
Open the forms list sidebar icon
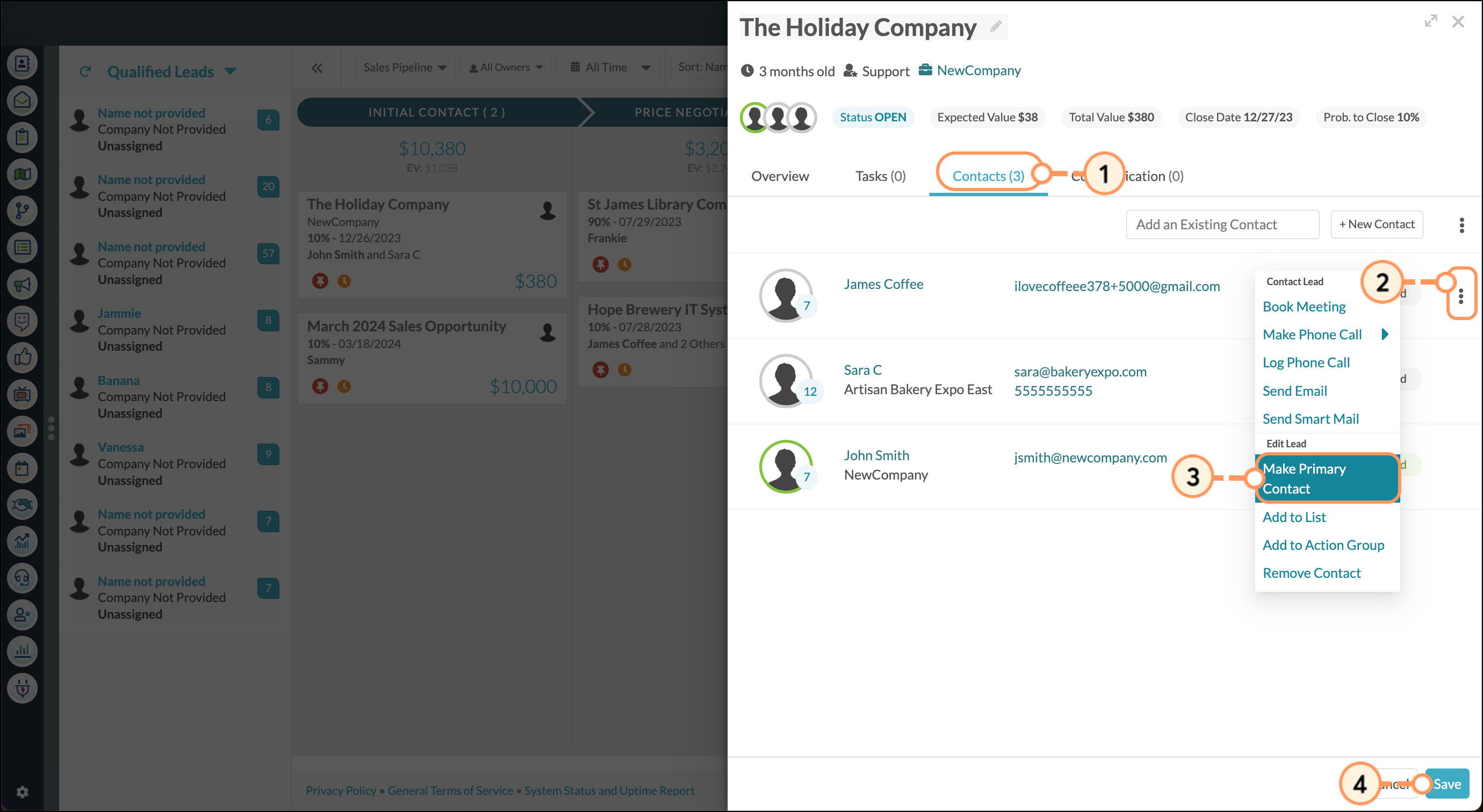23,248
